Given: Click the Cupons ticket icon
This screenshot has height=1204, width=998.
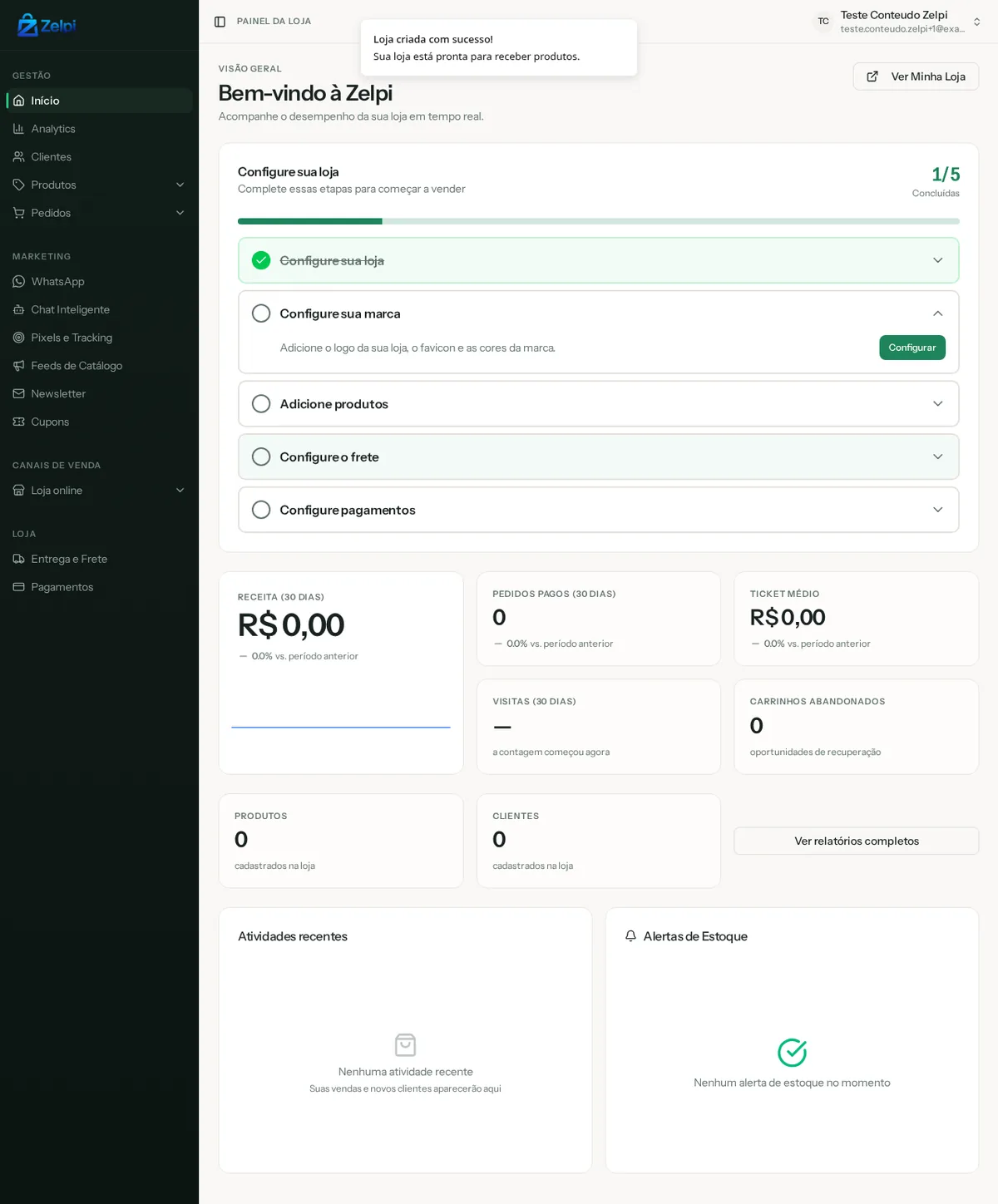Looking at the screenshot, I should 18,422.
